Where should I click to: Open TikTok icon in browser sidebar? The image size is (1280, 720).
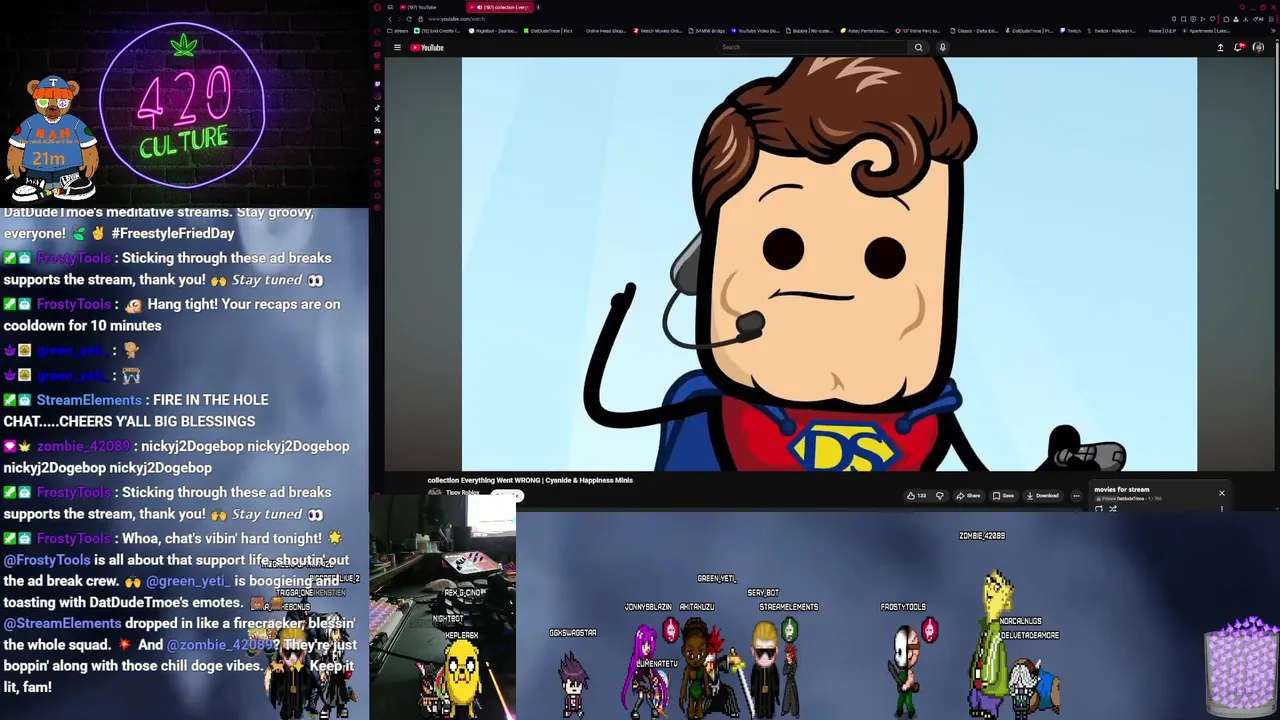(x=377, y=108)
